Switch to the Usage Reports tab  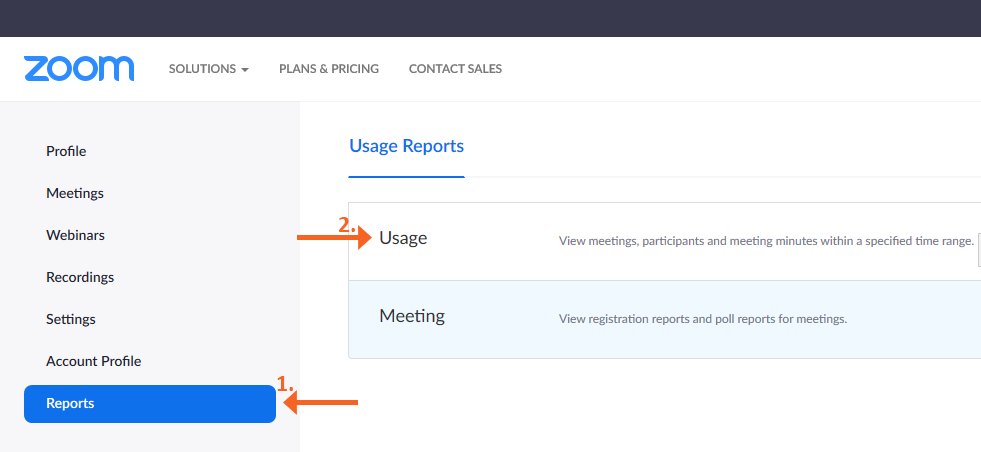406,146
